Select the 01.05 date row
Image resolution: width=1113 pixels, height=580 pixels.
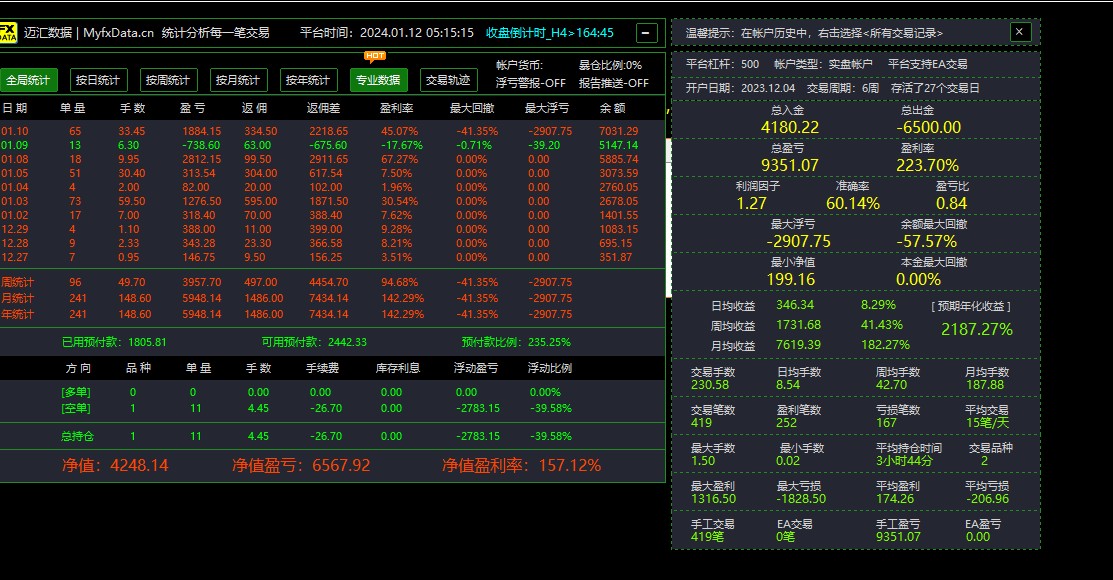[332, 173]
